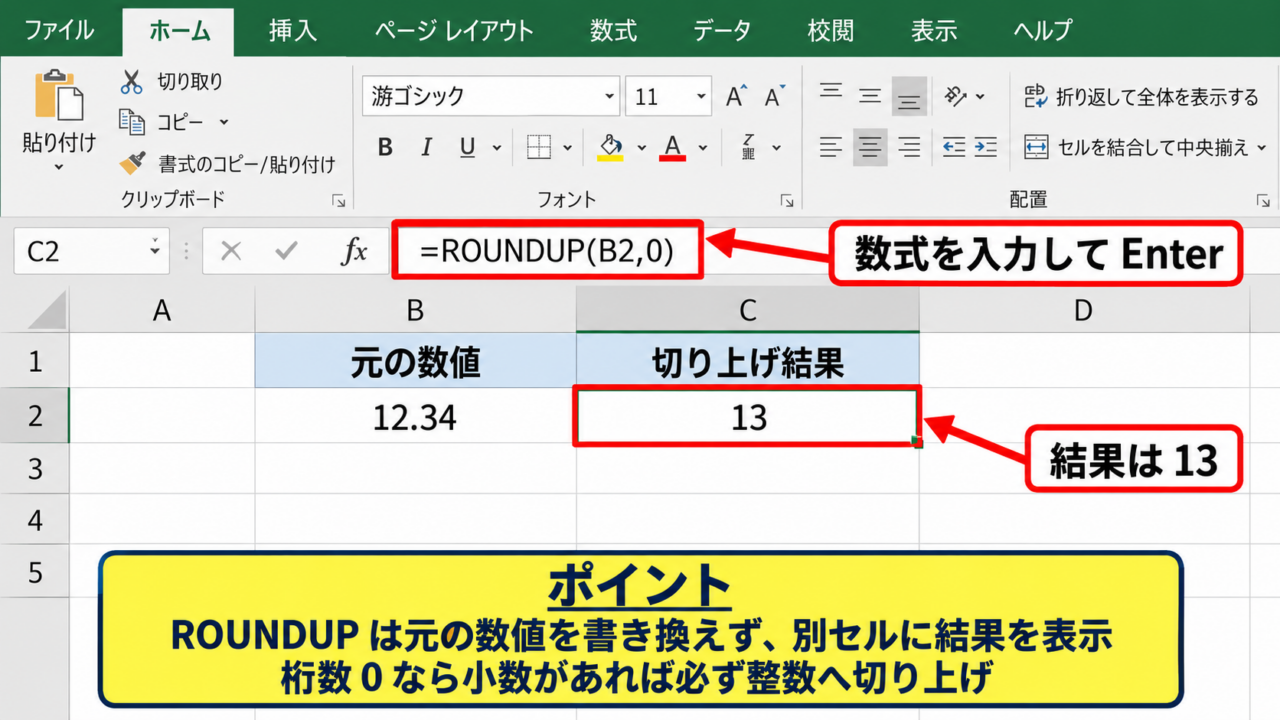The height and width of the screenshot is (720, 1280).
Task: Click the Copy icon
Action: [x=132, y=122]
